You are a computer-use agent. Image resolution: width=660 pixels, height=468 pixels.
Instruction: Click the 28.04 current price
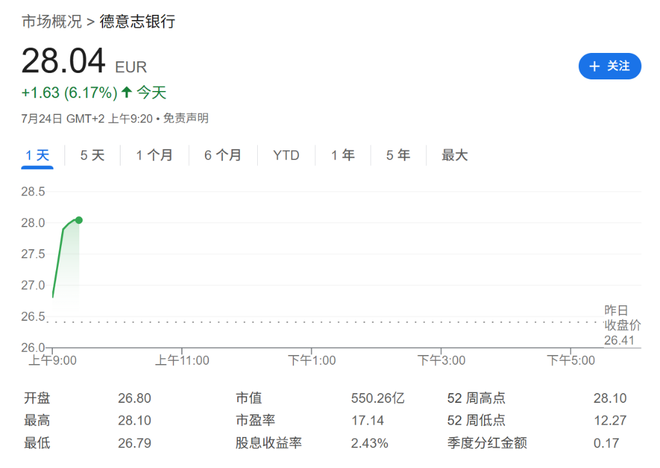[x=63, y=61]
